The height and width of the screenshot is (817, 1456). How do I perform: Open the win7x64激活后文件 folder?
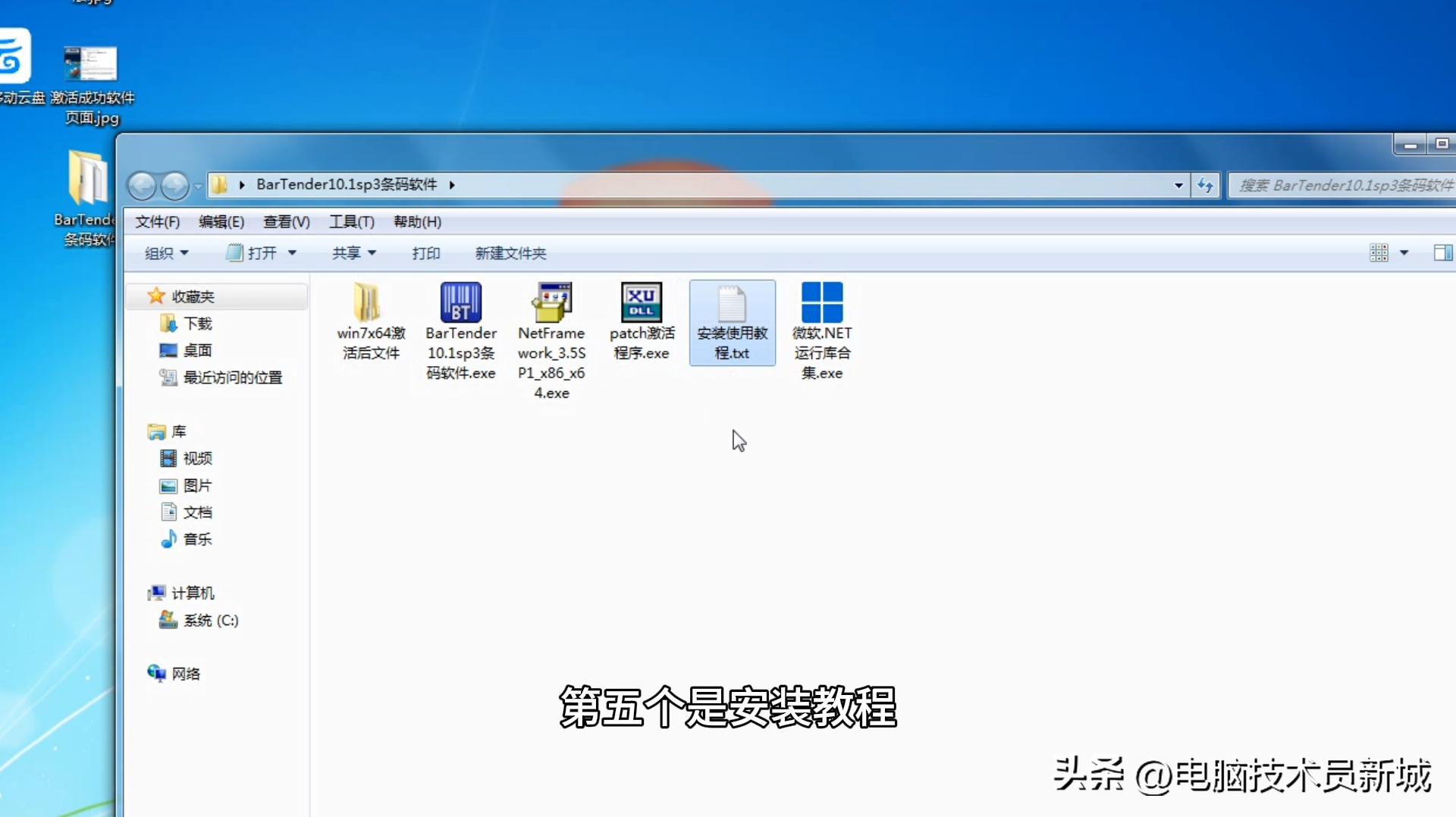tap(371, 321)
